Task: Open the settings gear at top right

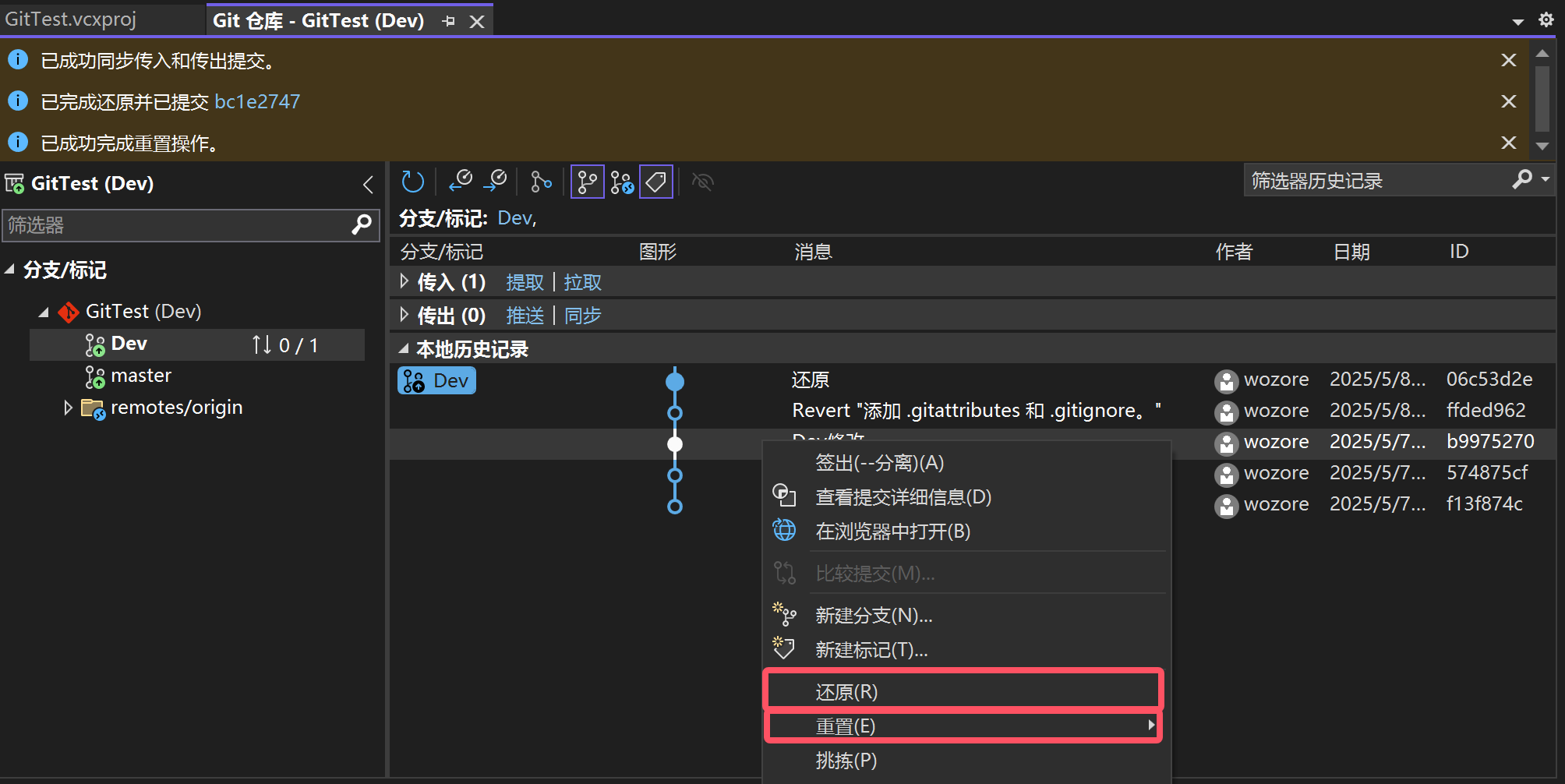Action: pyautogui.click(x=1546, y=20)
